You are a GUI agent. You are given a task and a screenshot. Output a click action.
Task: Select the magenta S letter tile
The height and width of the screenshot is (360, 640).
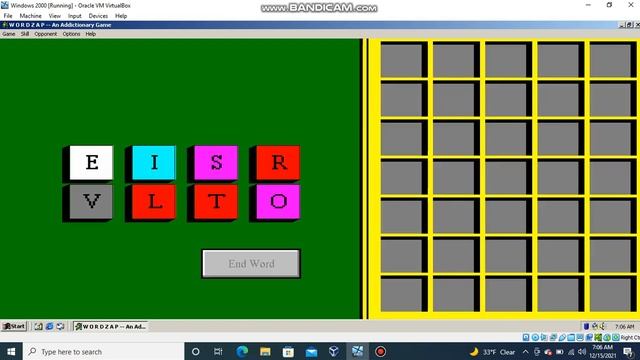click(216, 162)
